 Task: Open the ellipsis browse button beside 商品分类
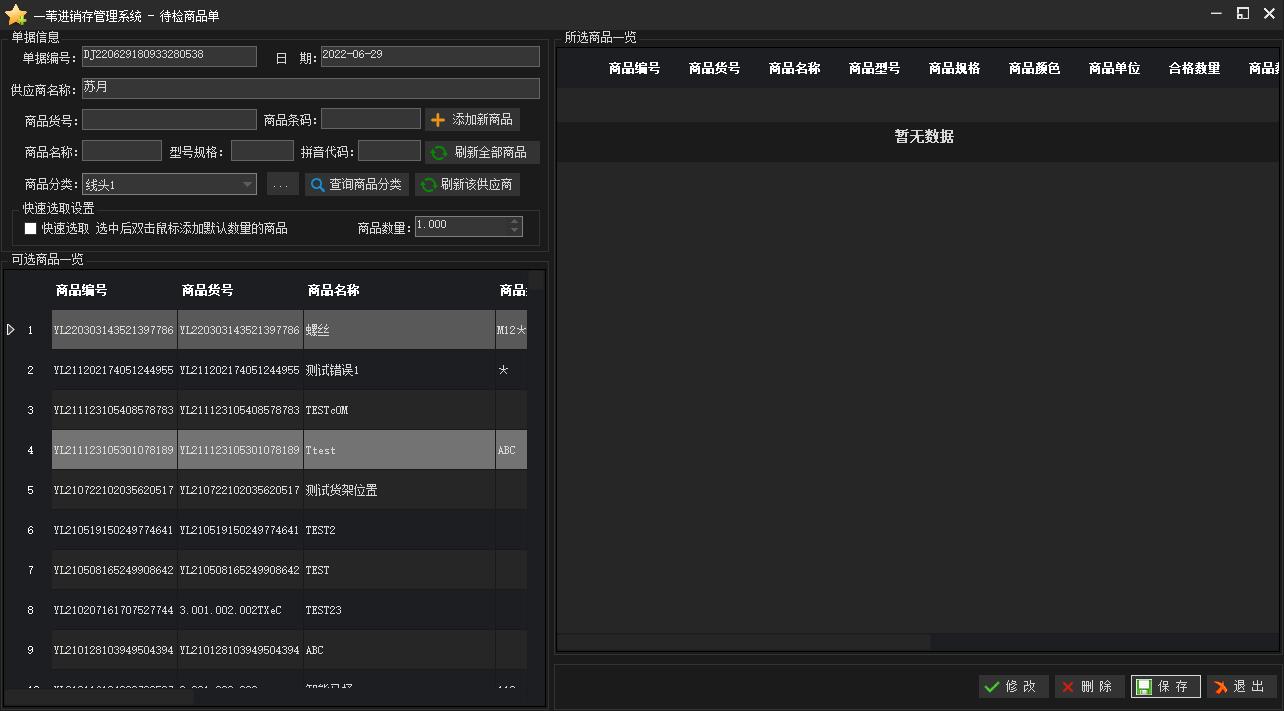(x=283, y=185)
